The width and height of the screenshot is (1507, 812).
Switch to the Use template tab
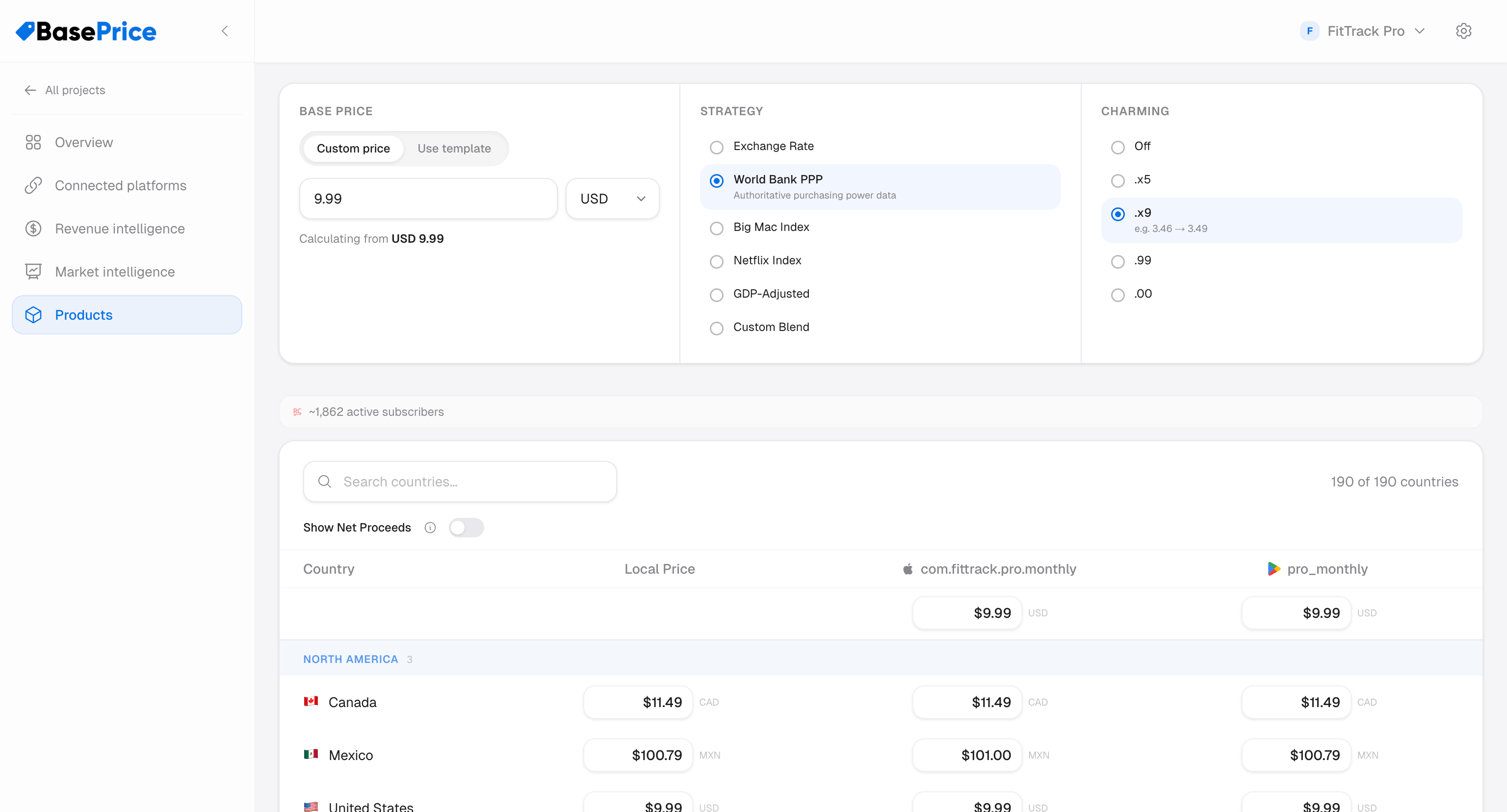[x=454, y=149]
